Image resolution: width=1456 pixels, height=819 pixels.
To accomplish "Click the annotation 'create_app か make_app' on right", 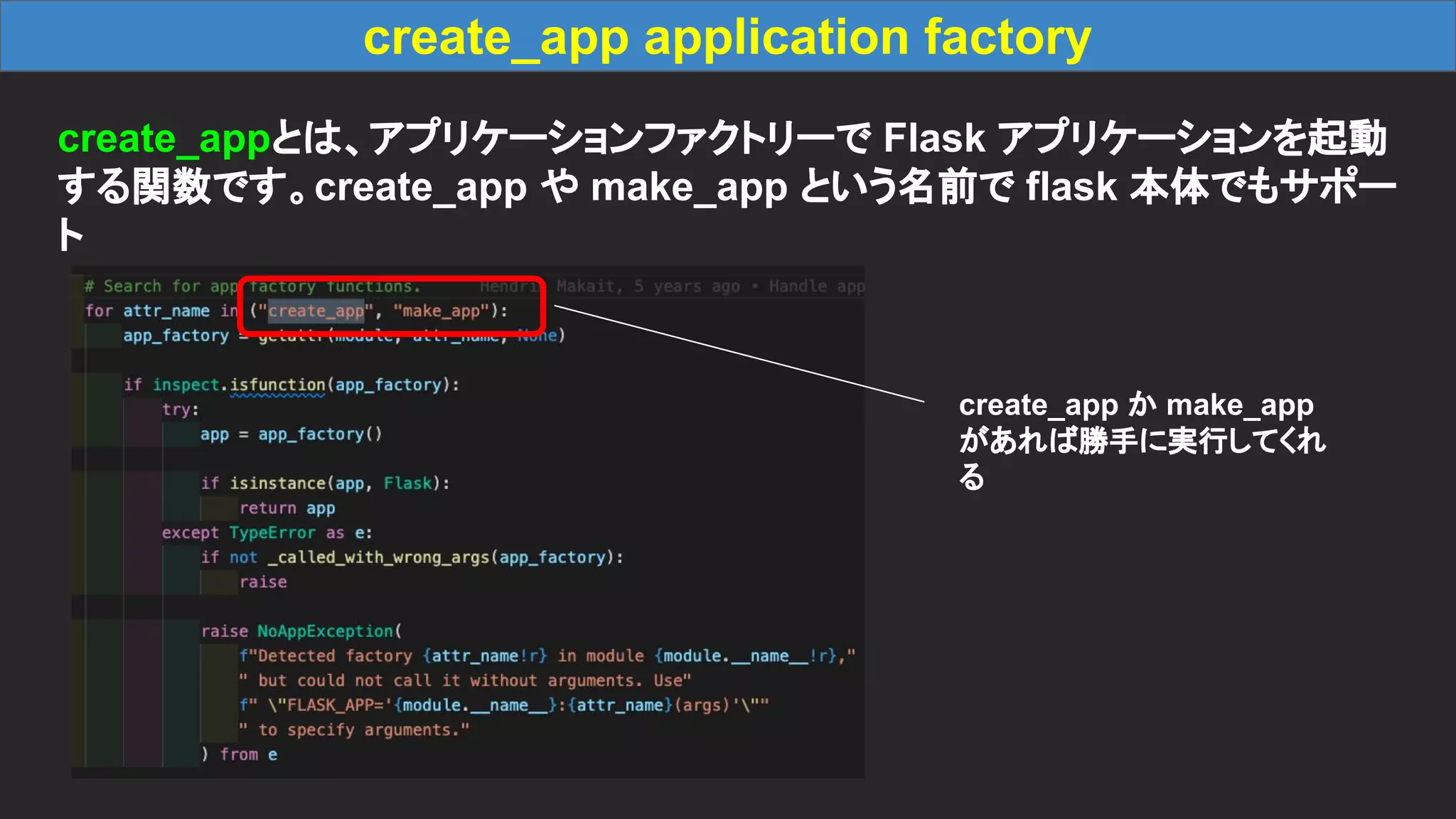I will click(x=1135, y=405).
